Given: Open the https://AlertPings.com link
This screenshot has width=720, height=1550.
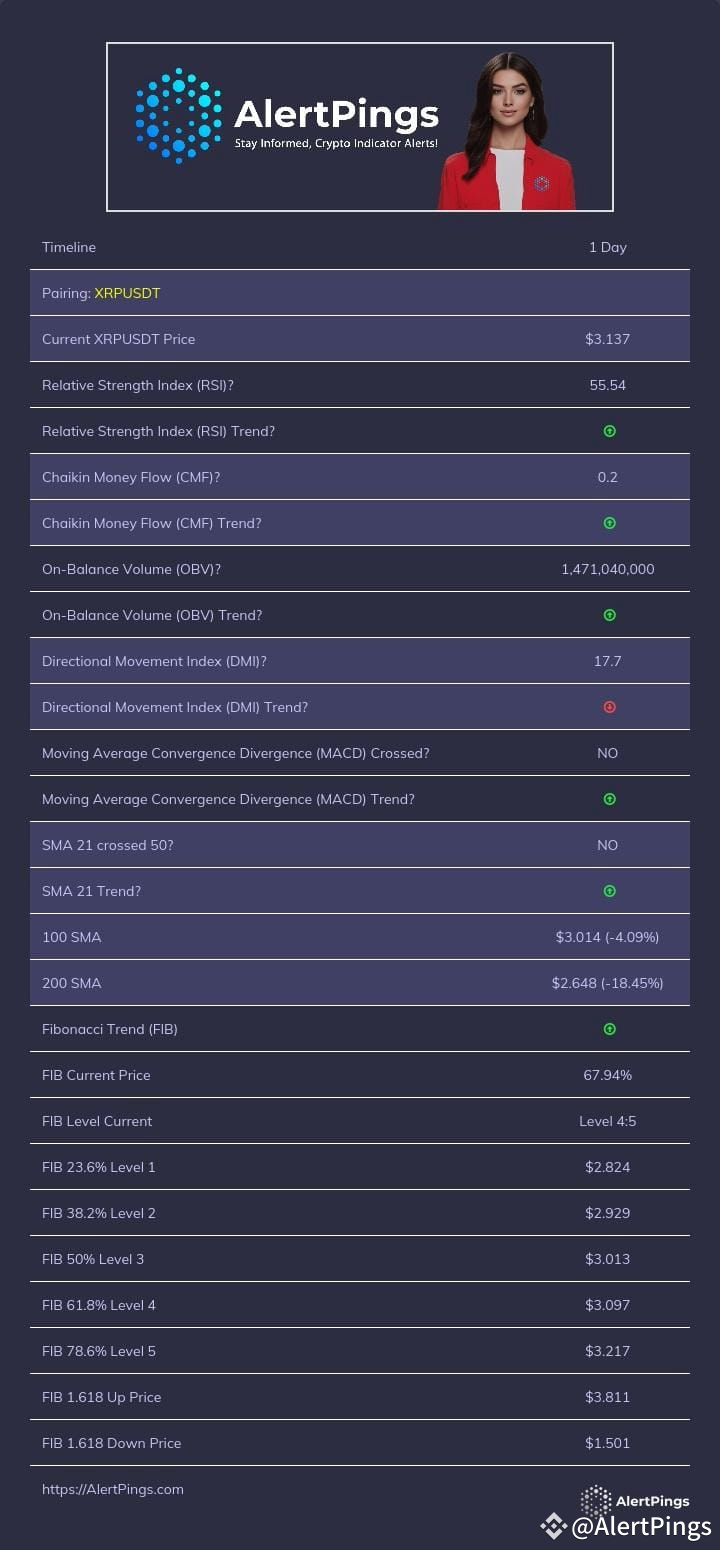Looking at the screenshot, I should pos(113,1489).
